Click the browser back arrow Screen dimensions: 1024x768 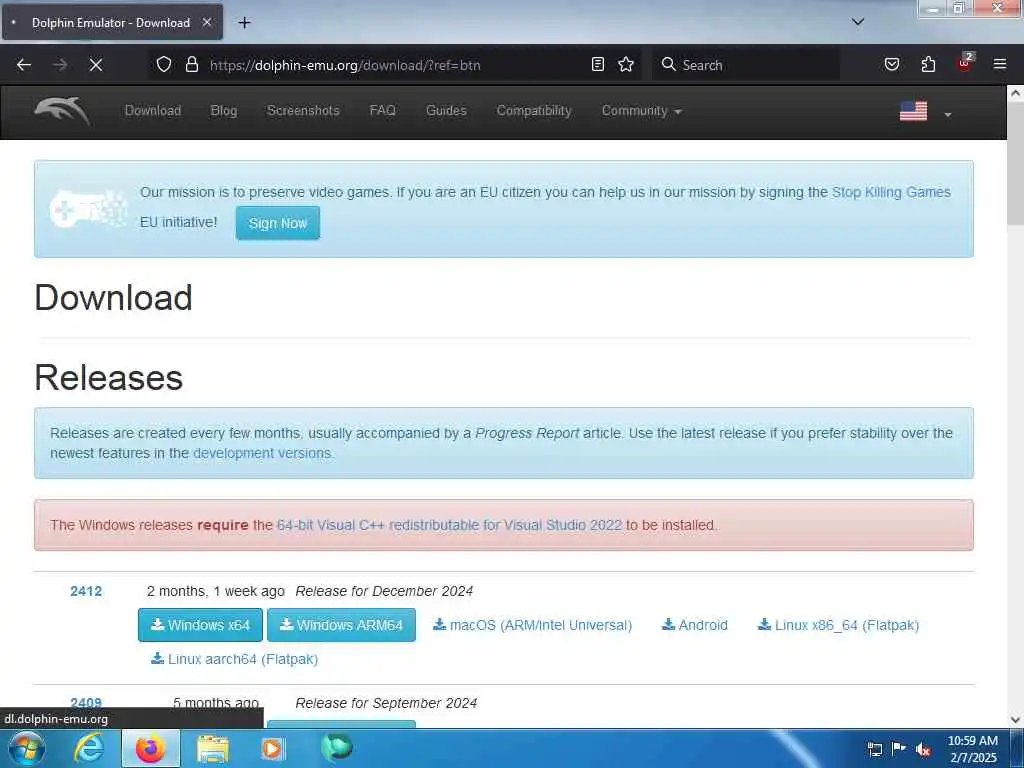tap(24, 65)
